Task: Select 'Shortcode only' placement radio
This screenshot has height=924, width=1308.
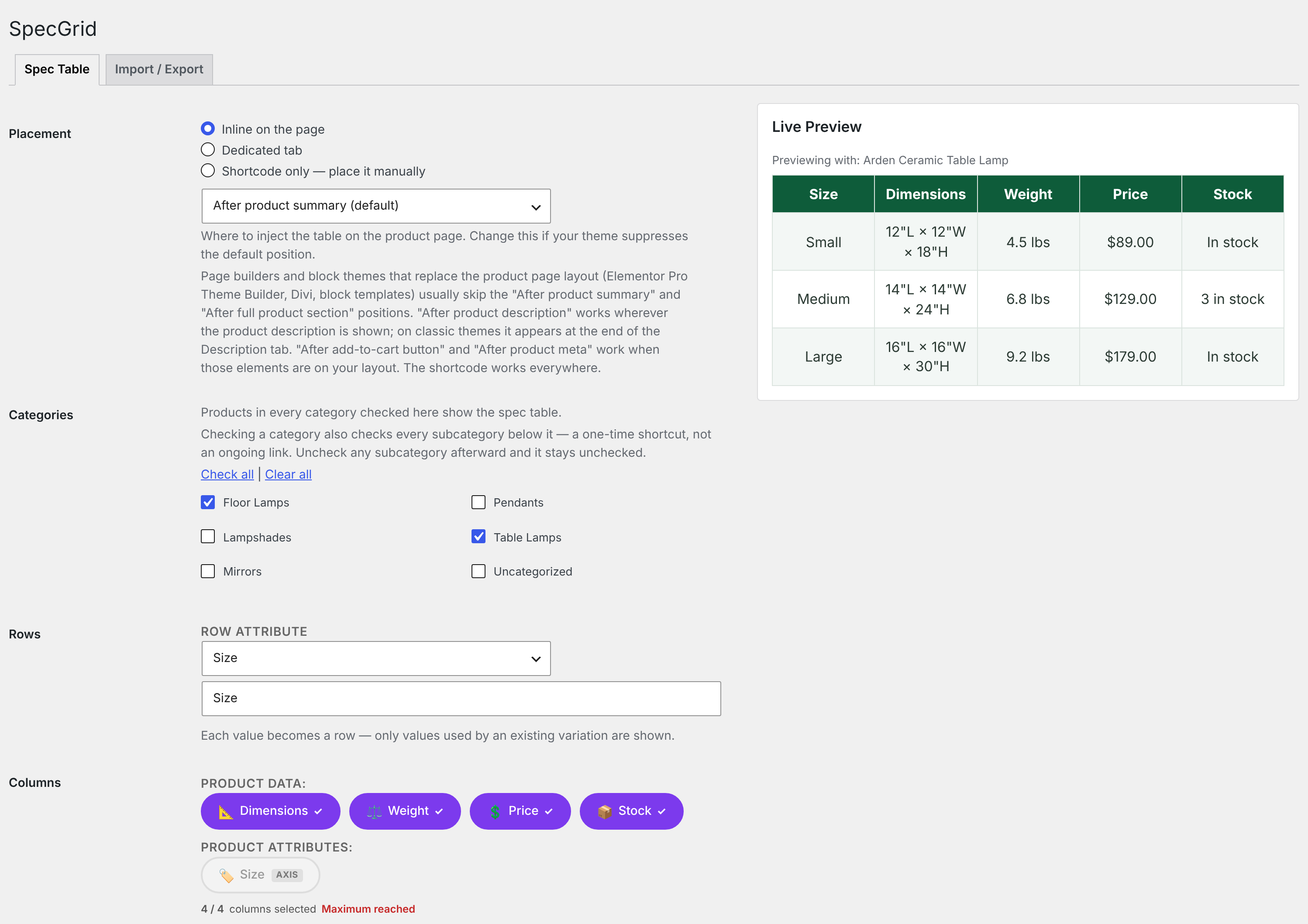Action: [208, 171]
